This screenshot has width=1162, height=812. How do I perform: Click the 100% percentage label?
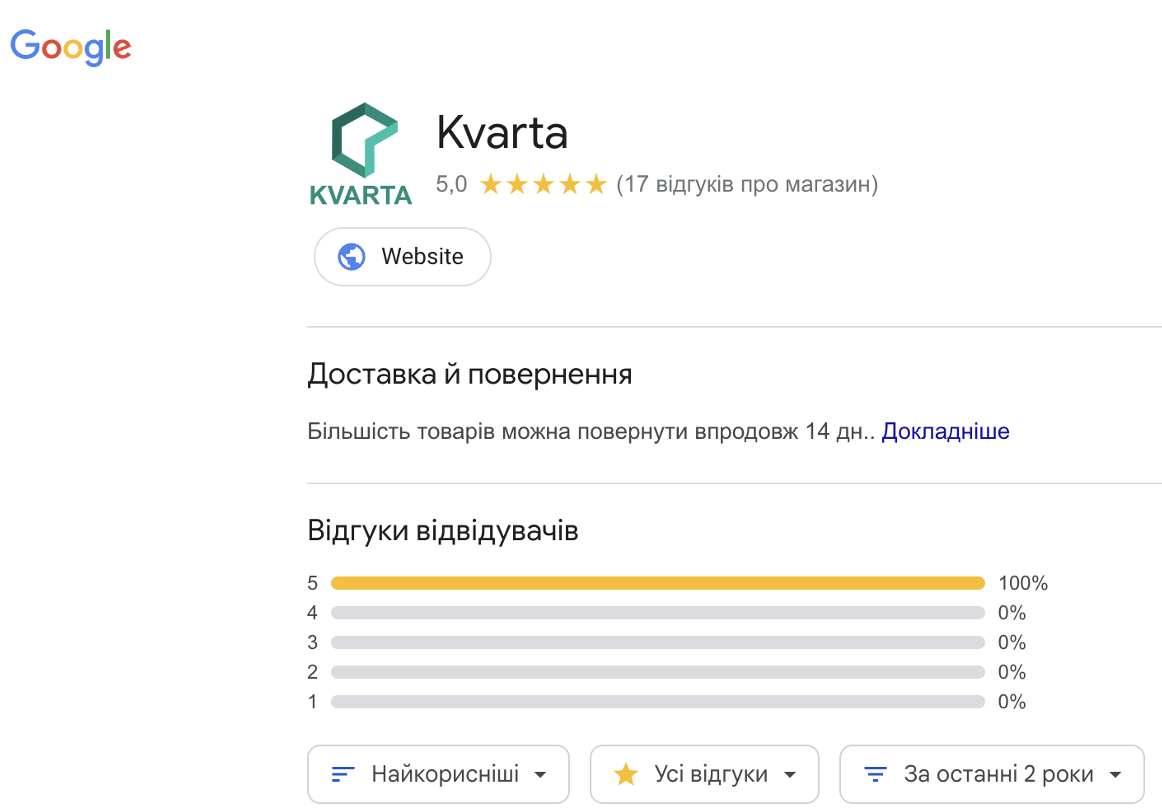1023,583
